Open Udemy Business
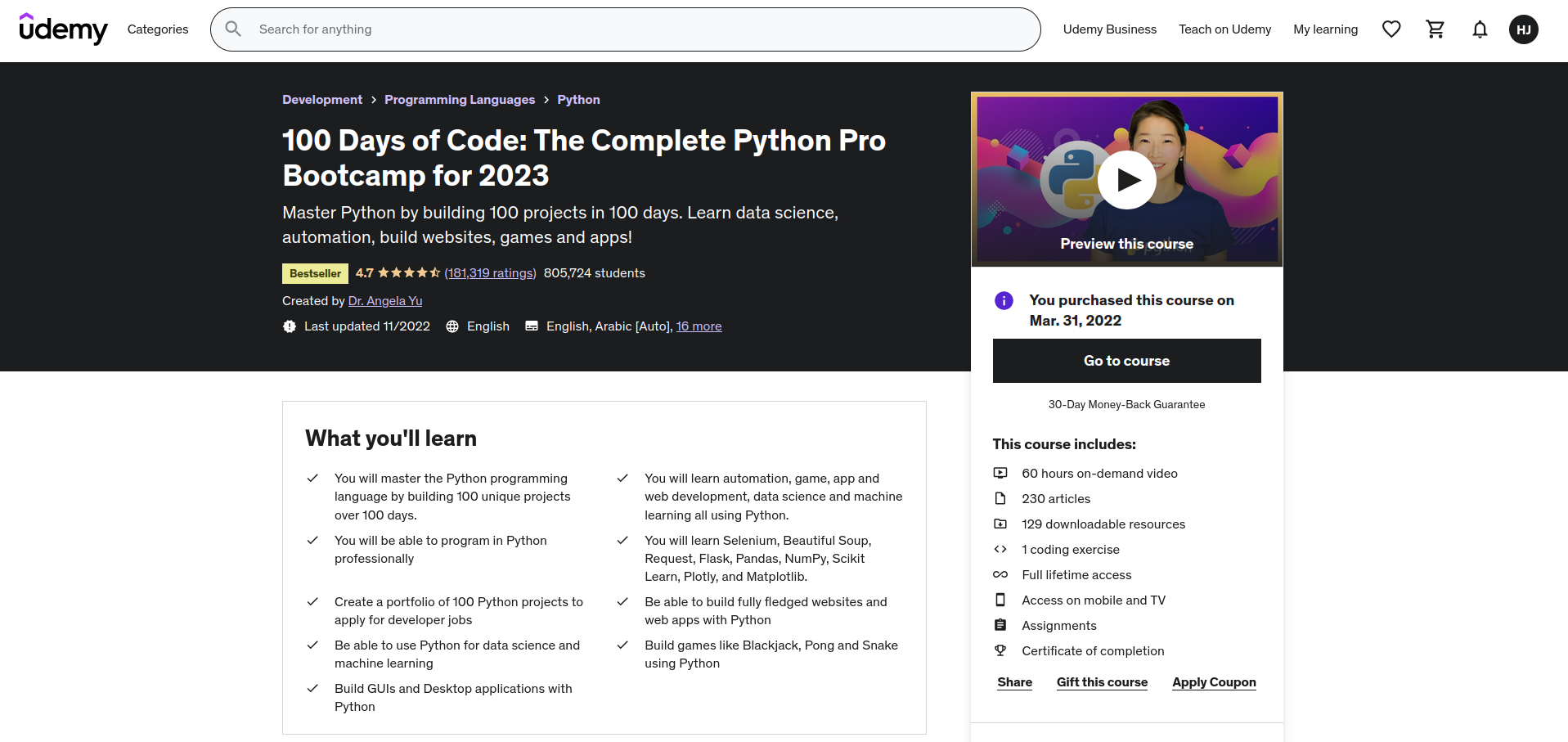 [1110, 29]
